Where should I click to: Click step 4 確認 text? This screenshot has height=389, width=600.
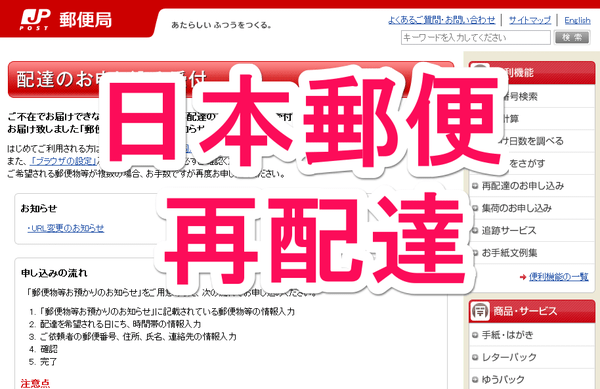tap(49, 349)
